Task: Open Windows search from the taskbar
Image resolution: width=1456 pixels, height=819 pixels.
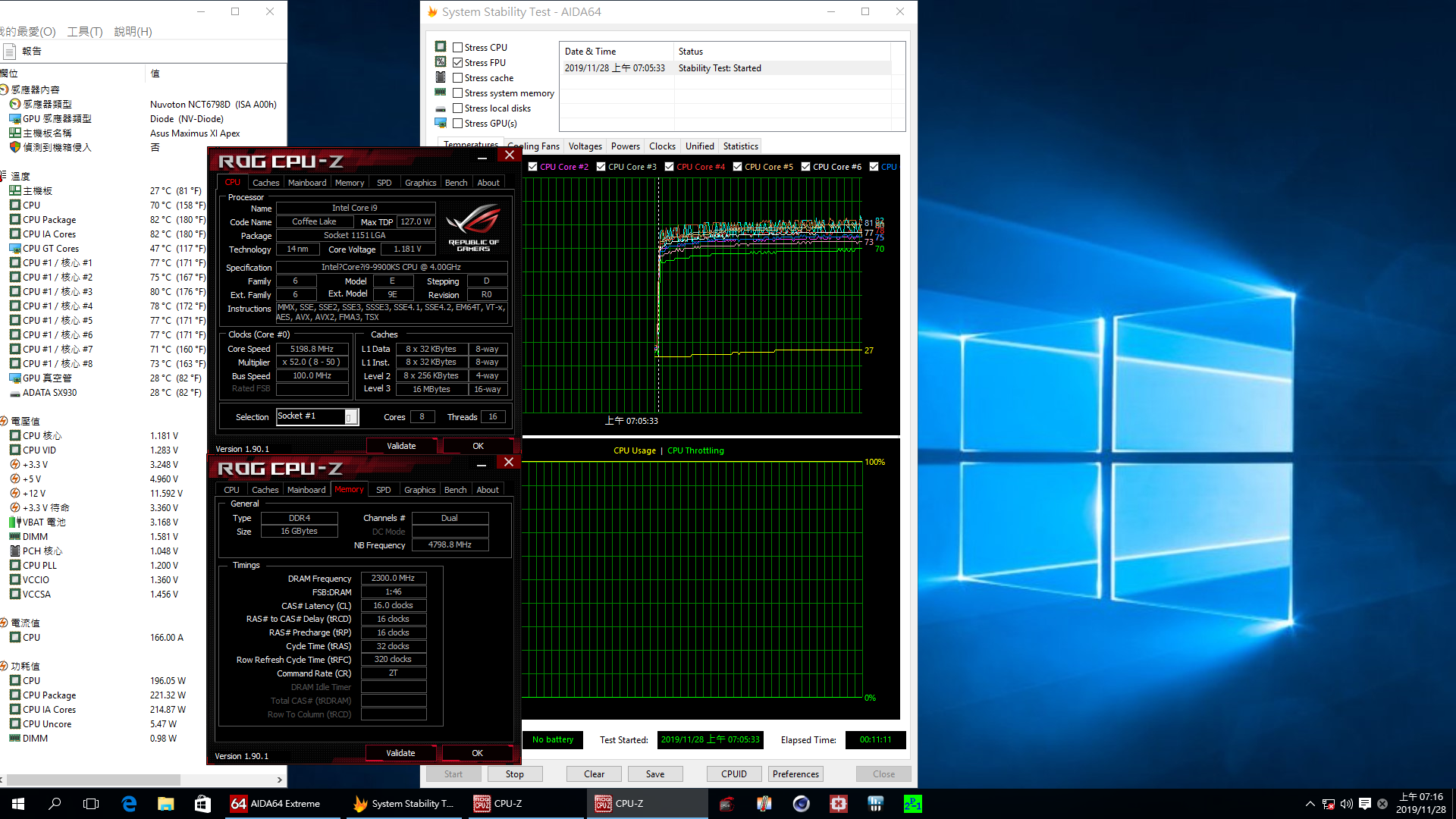Action: point(55,804)
